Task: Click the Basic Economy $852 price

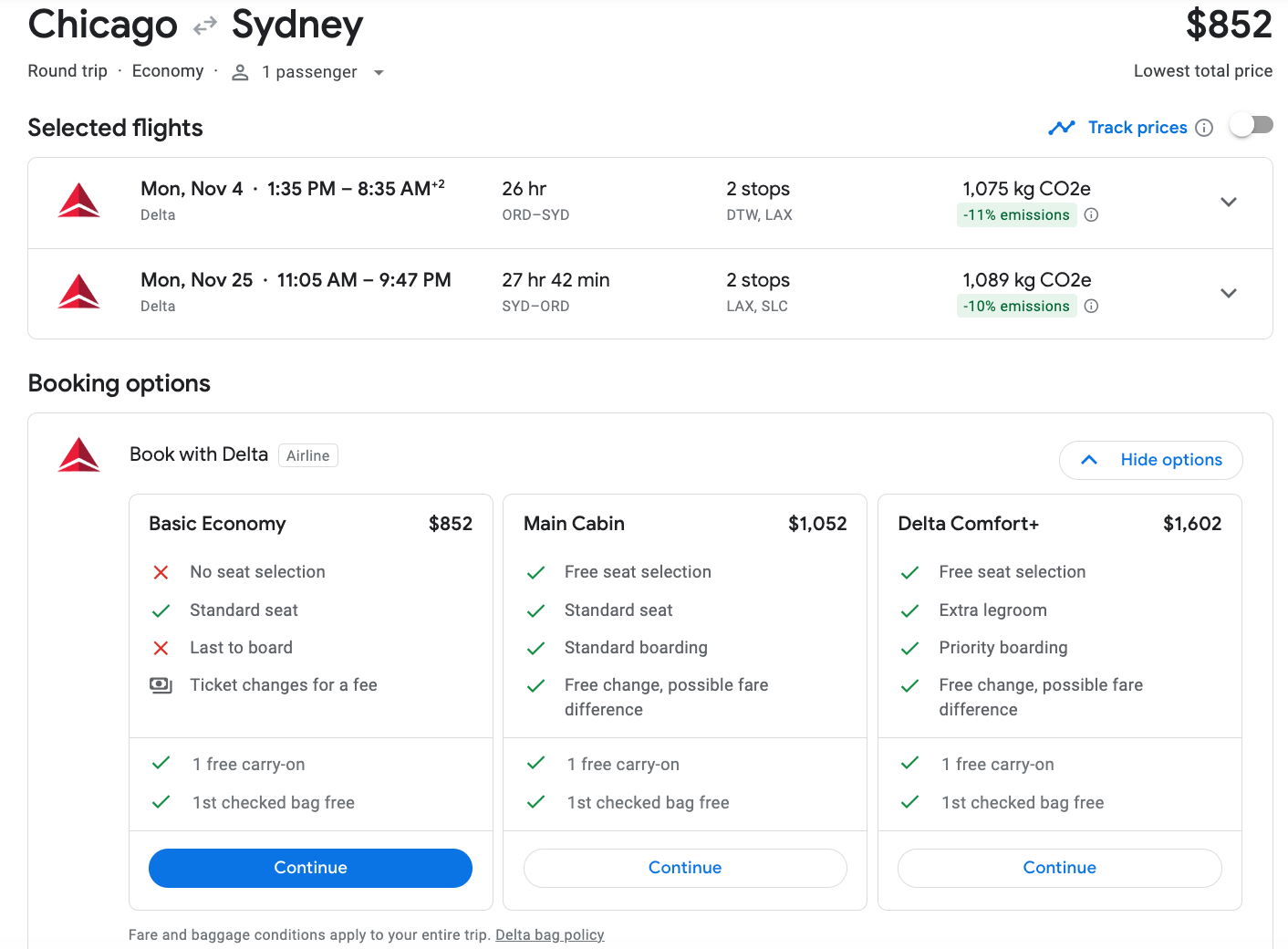Action: click(x=451, y=524)
